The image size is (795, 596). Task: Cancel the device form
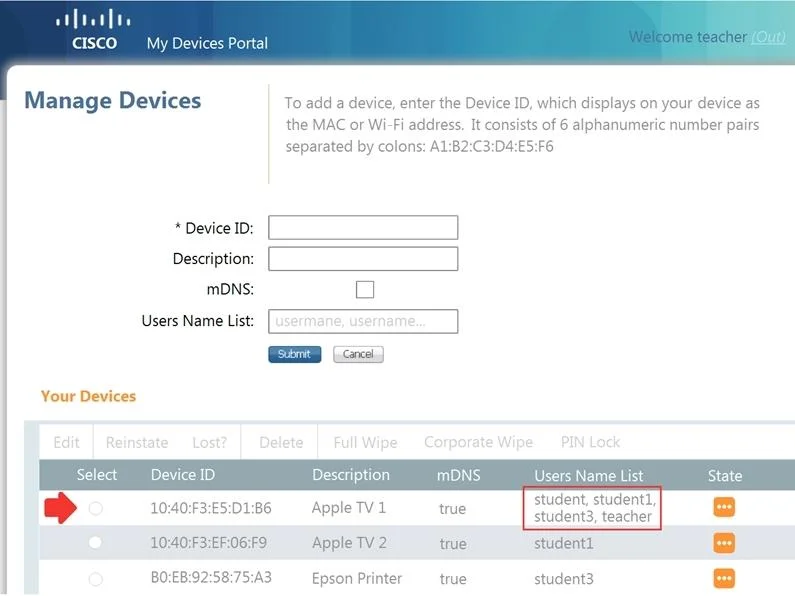point(358,354)
